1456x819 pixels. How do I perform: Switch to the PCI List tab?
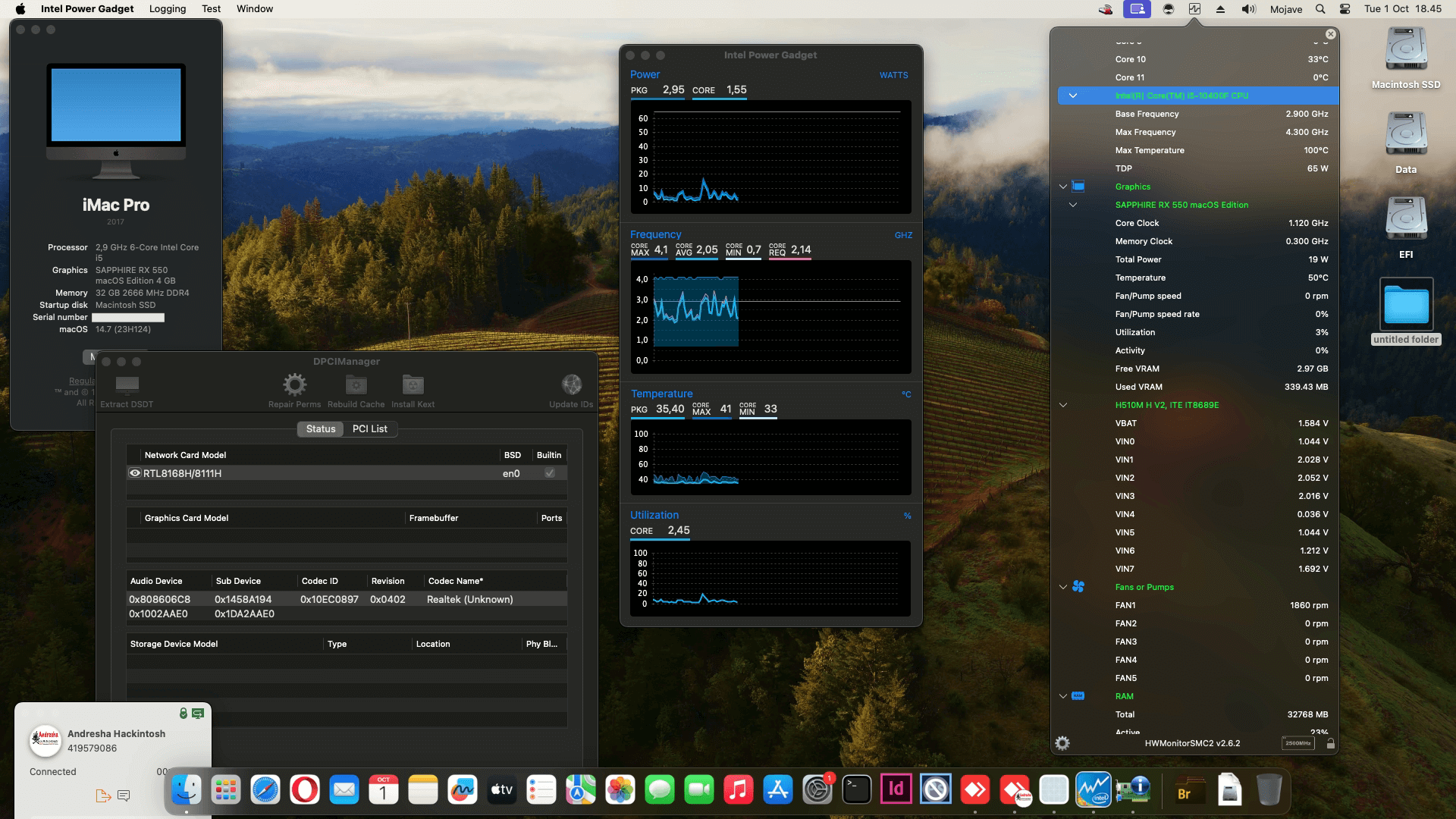point(370,428)
